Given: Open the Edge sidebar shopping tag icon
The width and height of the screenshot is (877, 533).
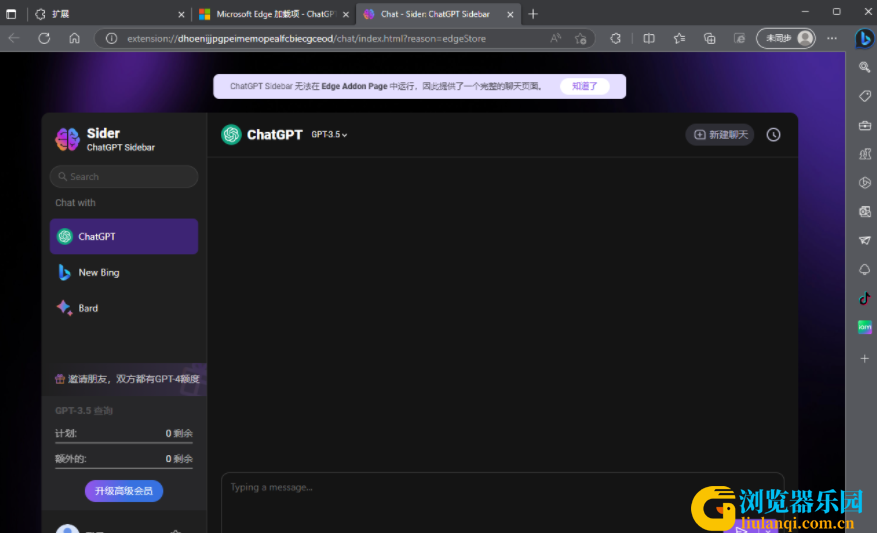Looking at the screenshot, I should click(x=865, y=96).
